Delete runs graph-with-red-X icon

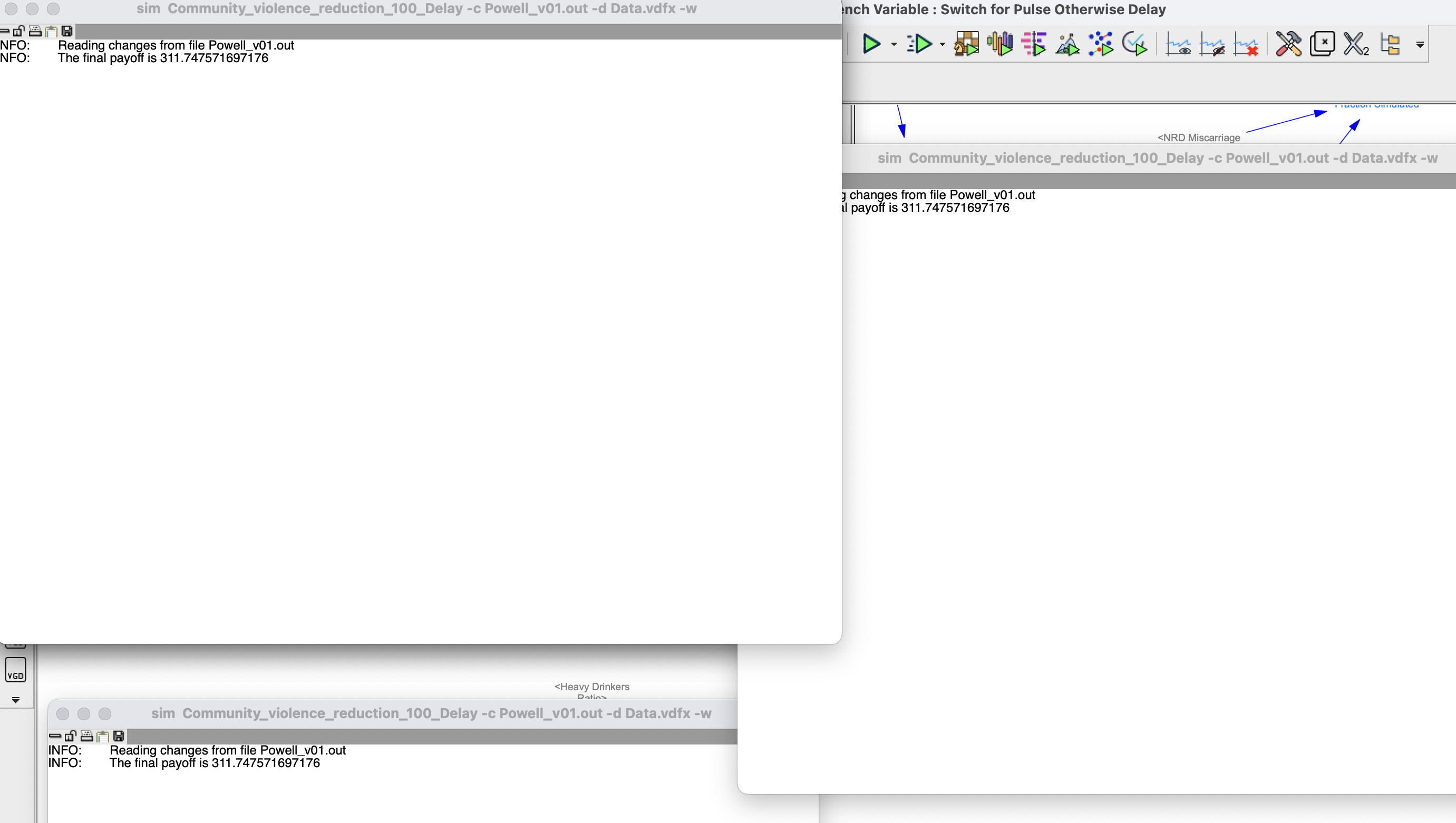click(1246, 45)
